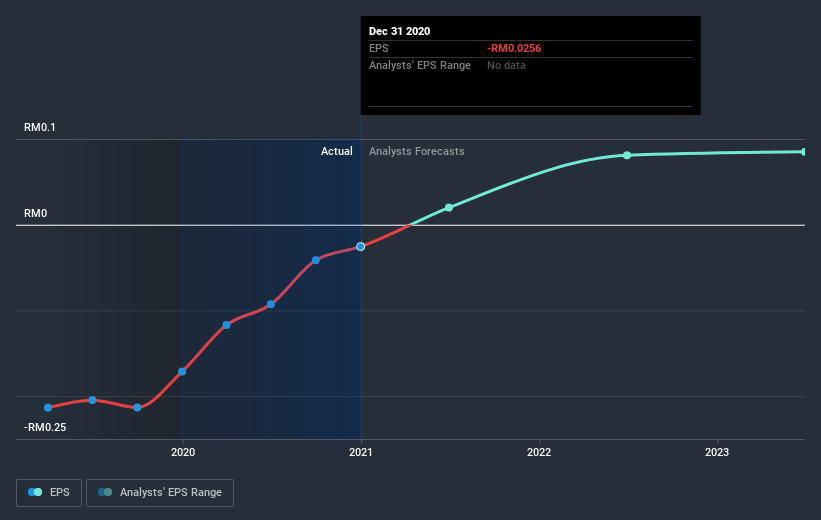Click the 'No data' text in tooltip

pyautogui.click(x=506, y=65)
